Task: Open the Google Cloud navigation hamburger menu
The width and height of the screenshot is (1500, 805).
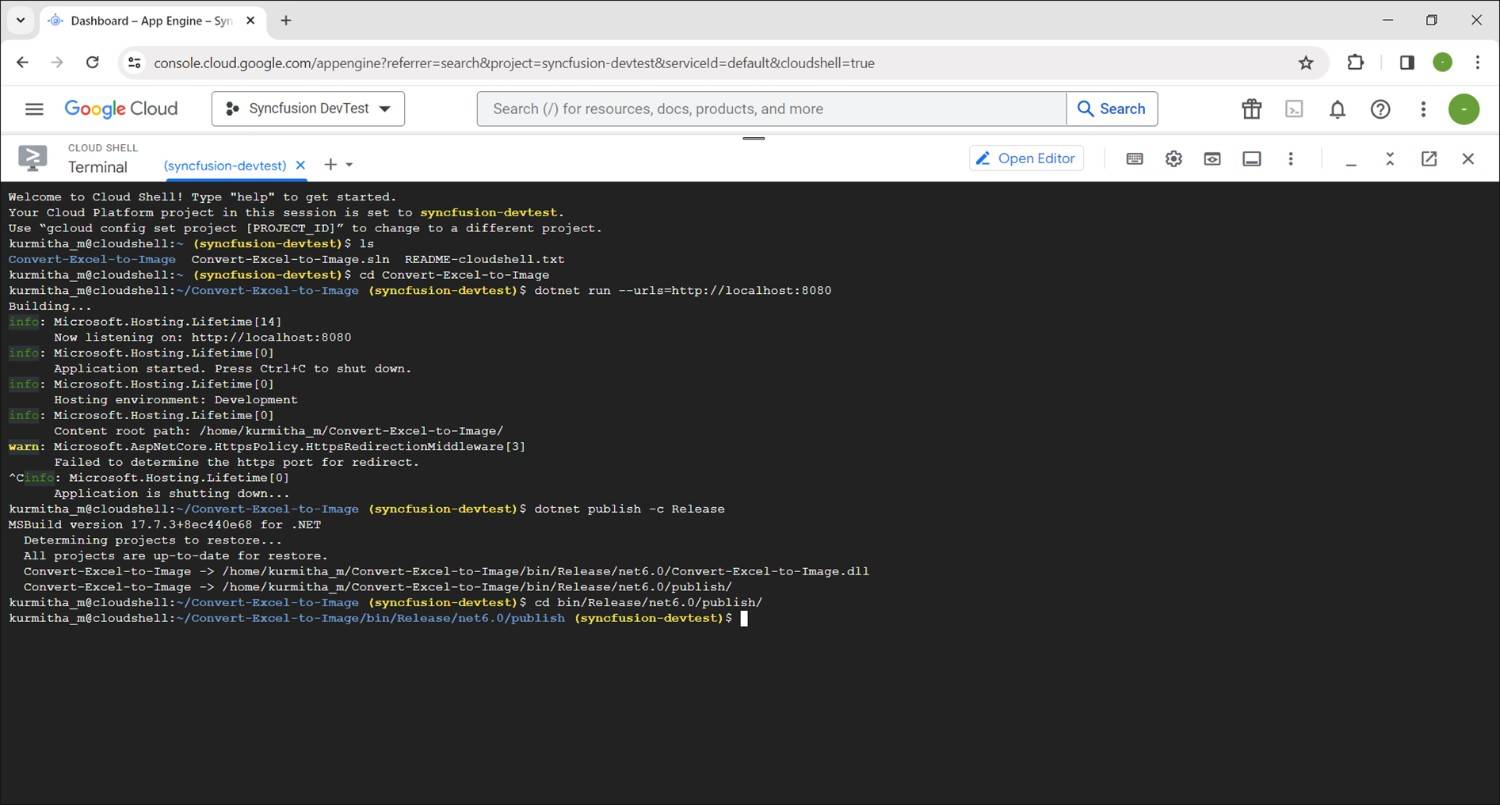Action: pyautogui.click(x=34, y=109)
